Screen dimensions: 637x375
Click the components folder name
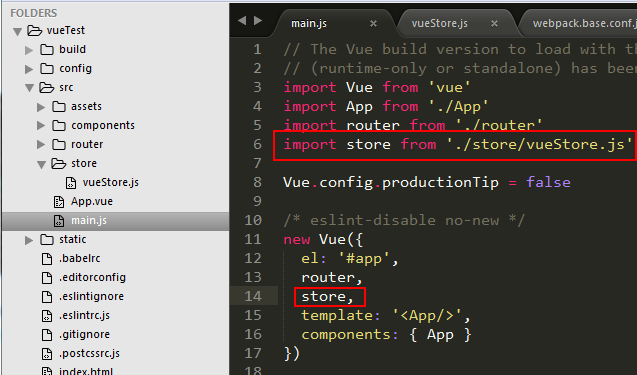pos(103,126)
